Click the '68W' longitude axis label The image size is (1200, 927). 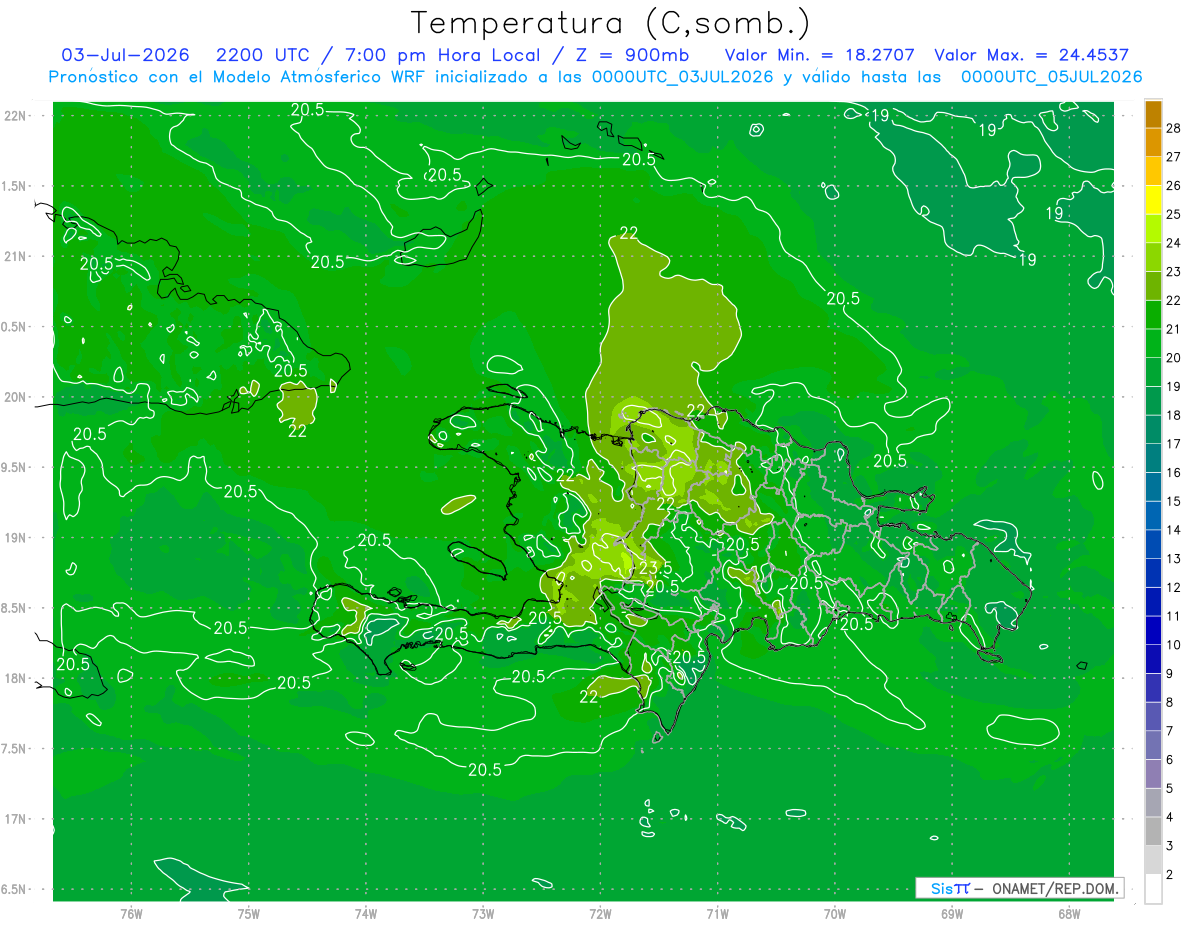pos(1069,914)
